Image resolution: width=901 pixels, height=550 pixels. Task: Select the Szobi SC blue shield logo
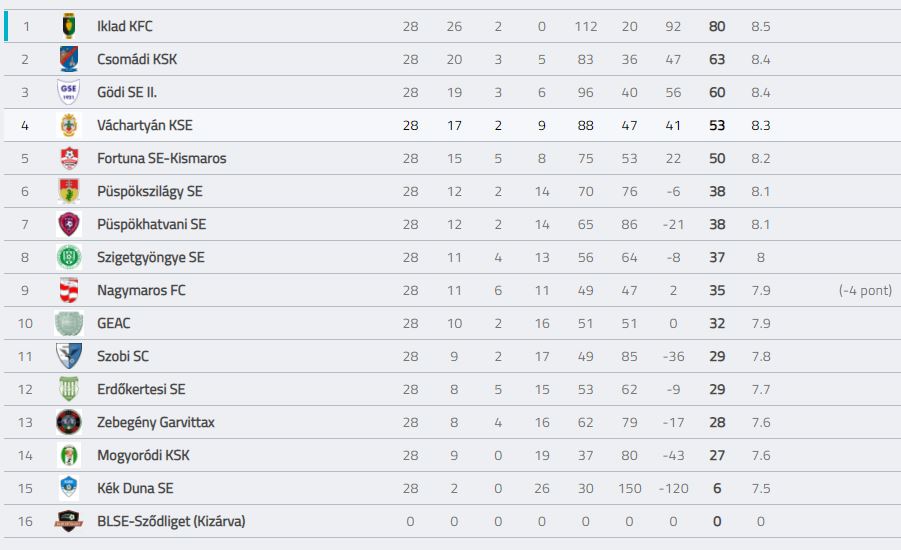click(69, 356)
